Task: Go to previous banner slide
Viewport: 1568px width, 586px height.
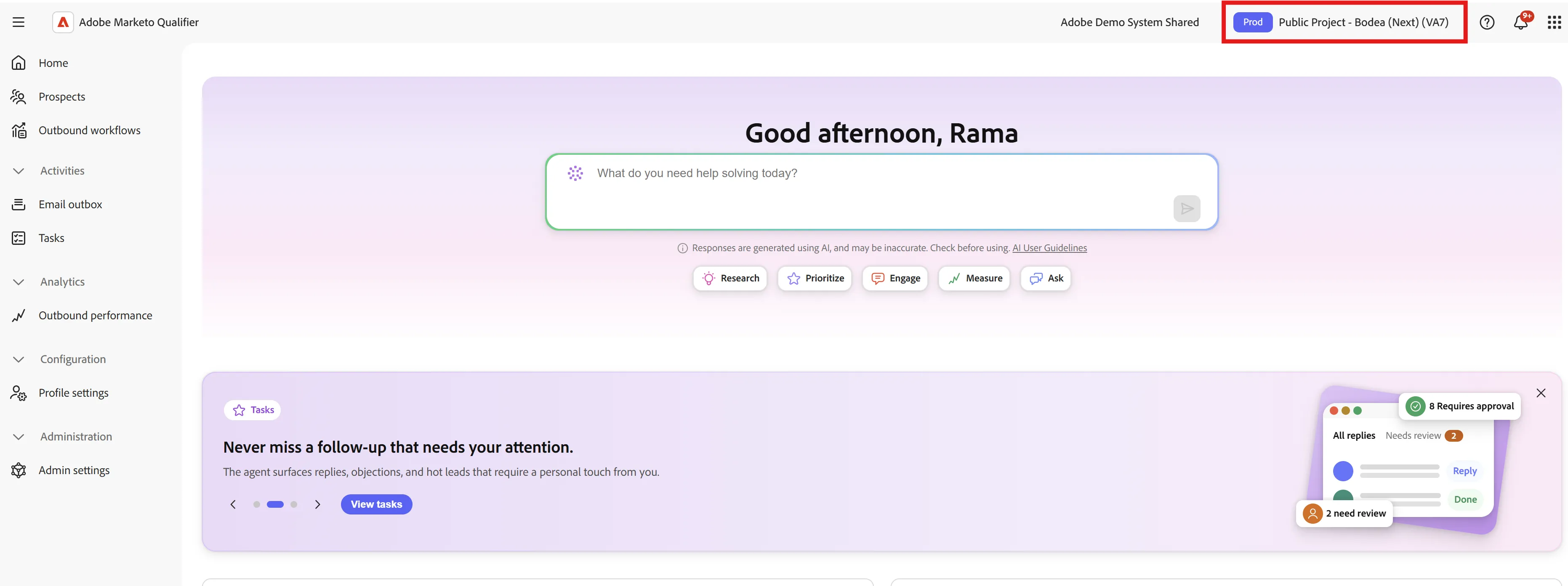Action: (232, 504)
